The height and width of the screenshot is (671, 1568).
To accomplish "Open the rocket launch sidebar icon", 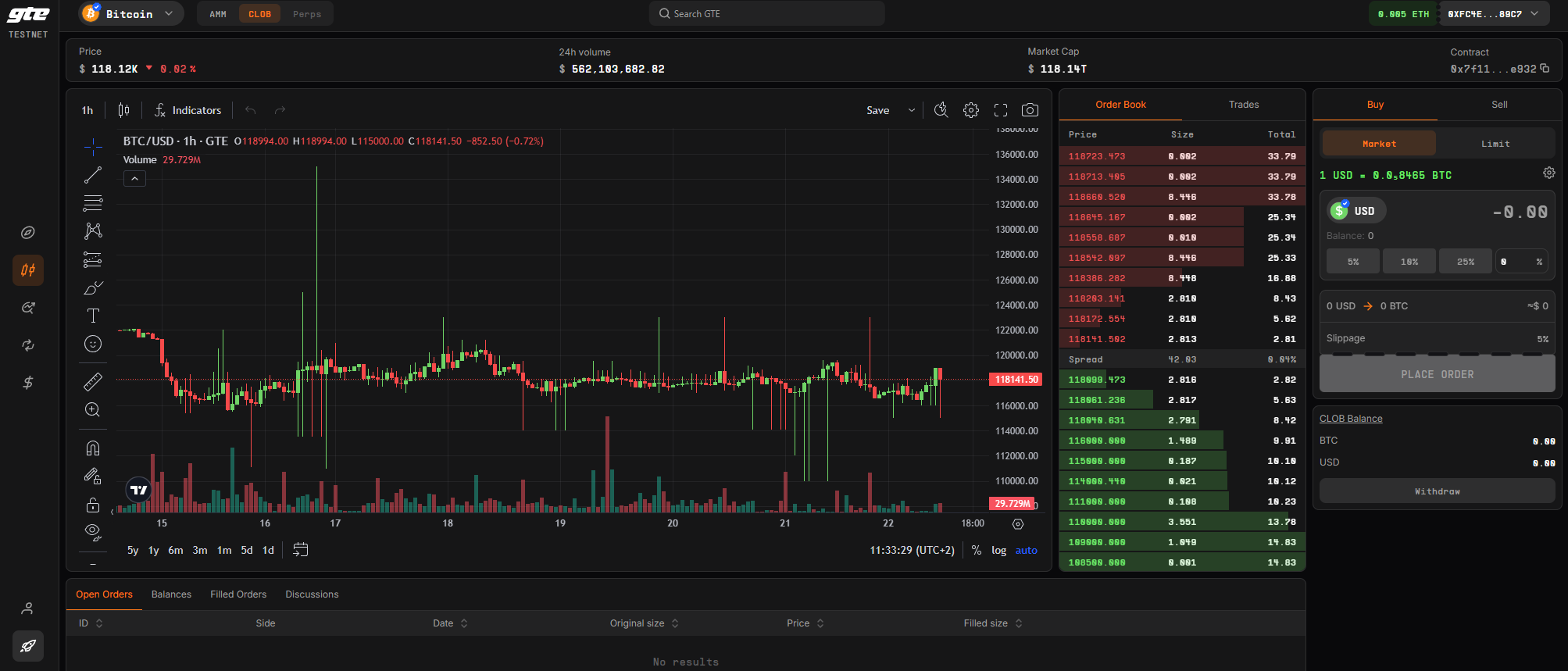I will coord(28,646).
